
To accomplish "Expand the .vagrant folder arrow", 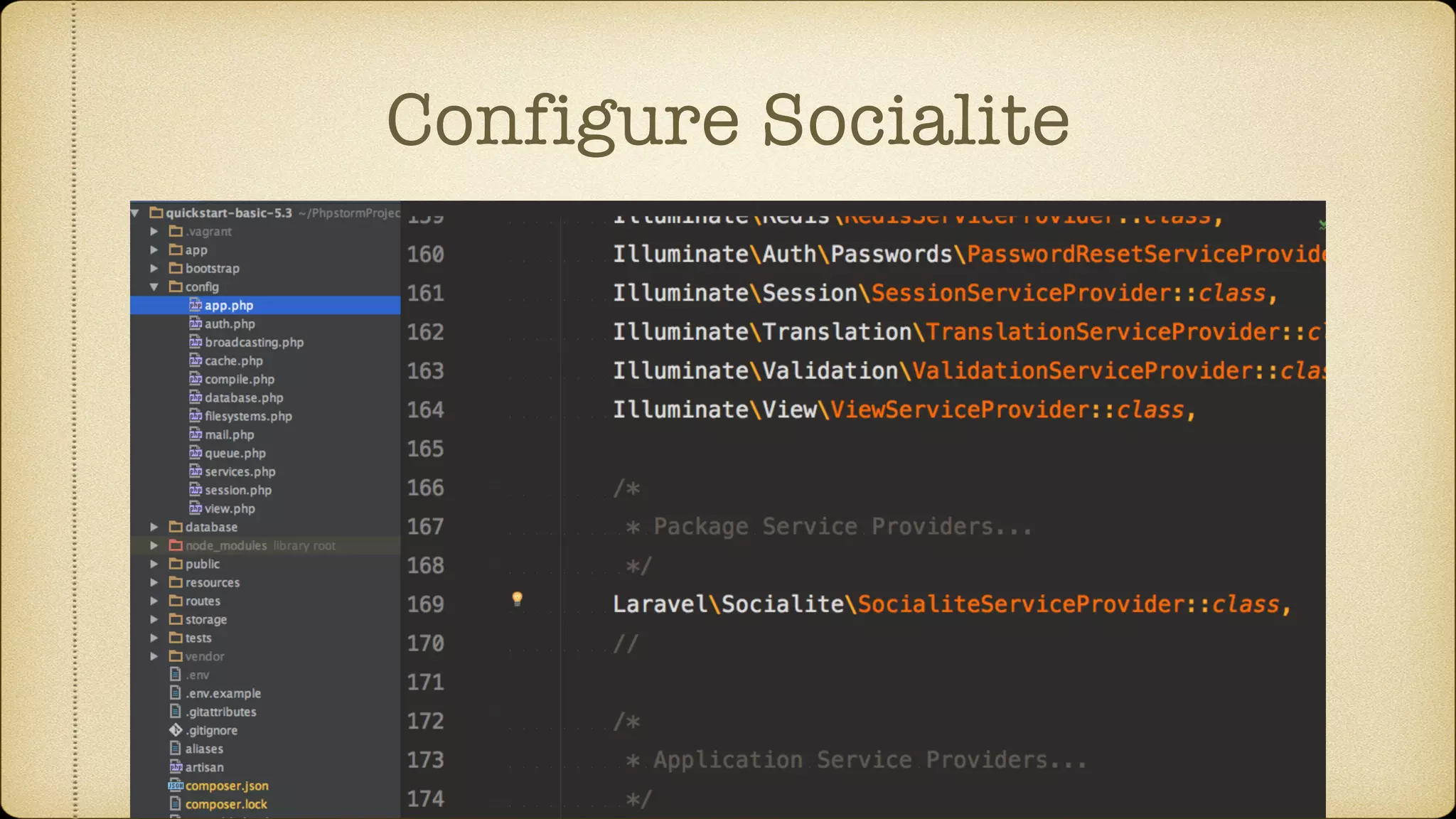I will point(154,231).
